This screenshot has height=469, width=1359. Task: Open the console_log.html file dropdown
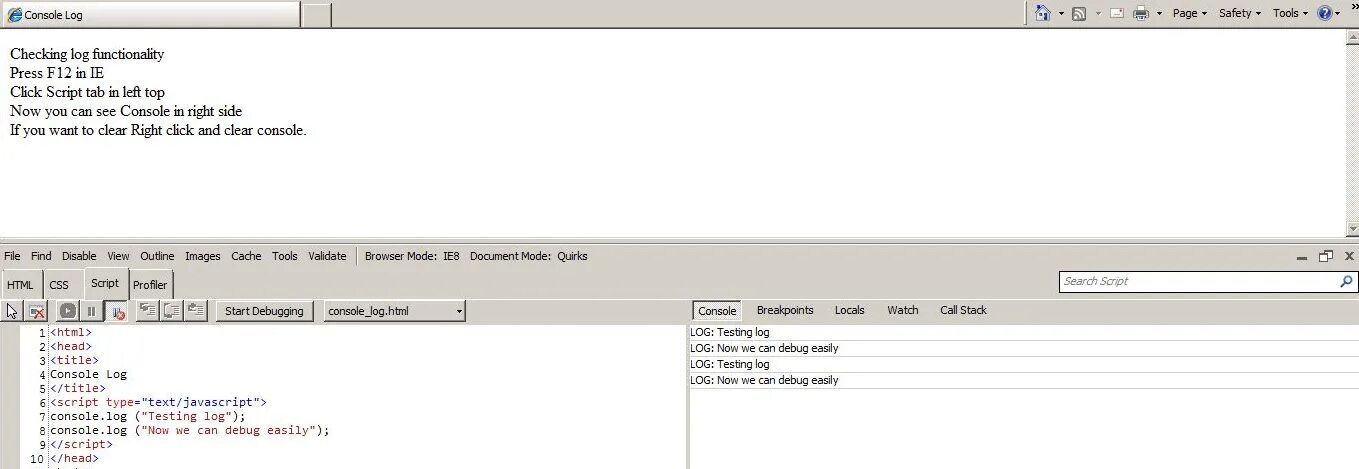395,311
